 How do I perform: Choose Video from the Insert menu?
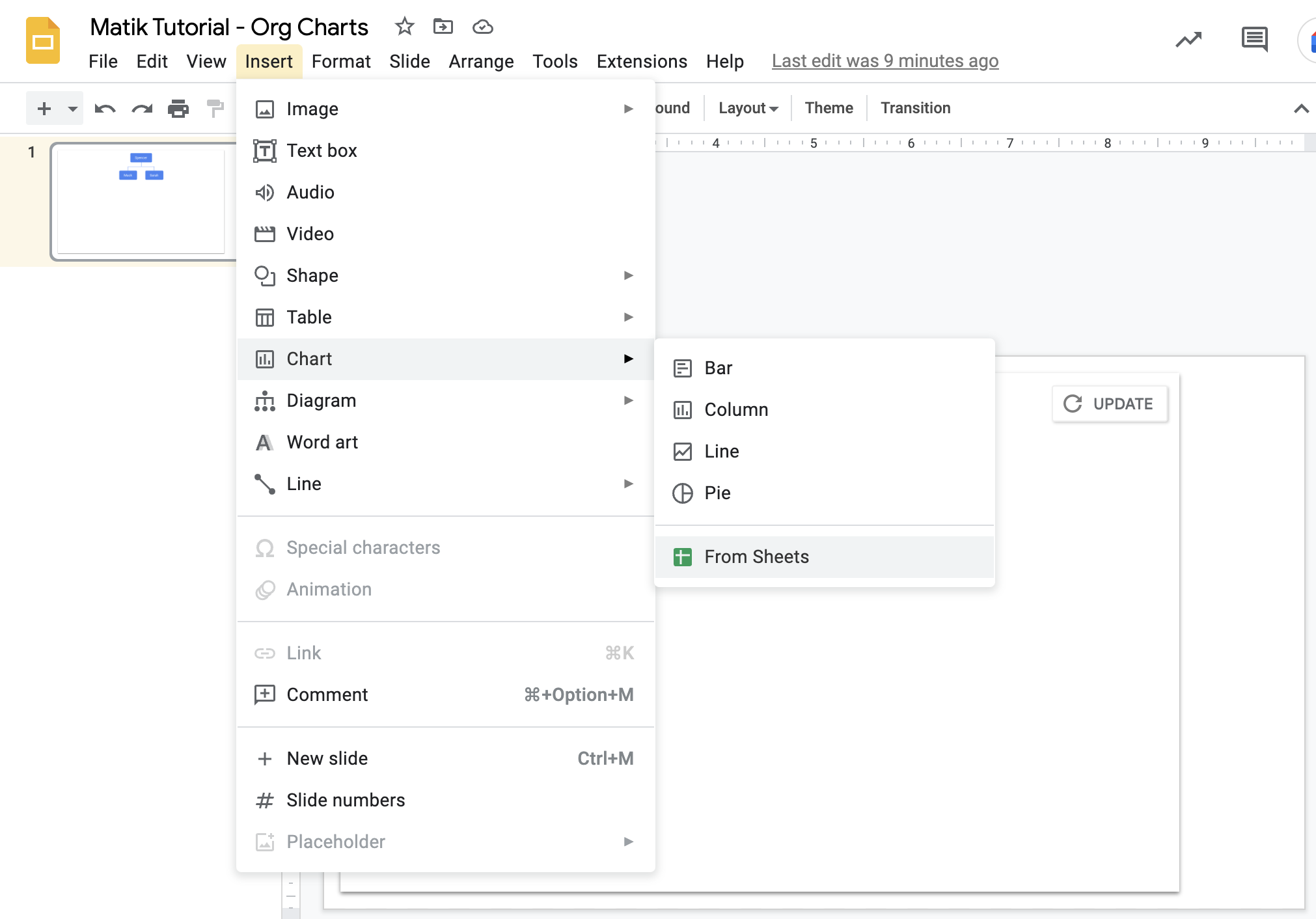(x=446, y=234)
